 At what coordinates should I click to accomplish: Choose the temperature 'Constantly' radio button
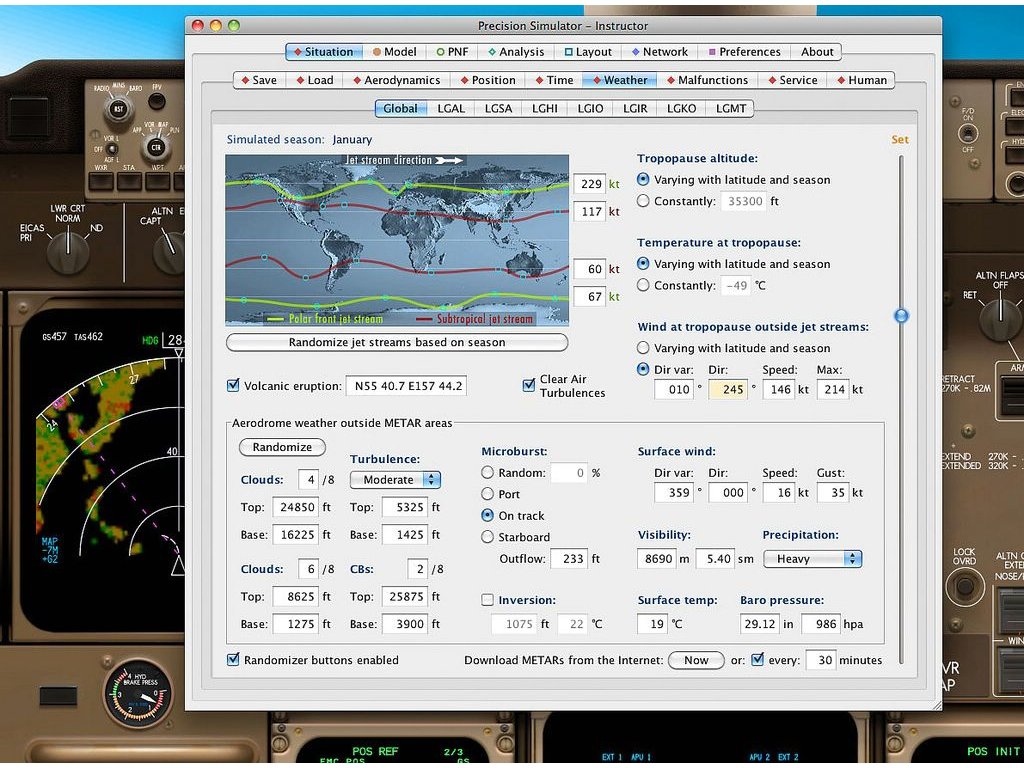pos(643,285)
